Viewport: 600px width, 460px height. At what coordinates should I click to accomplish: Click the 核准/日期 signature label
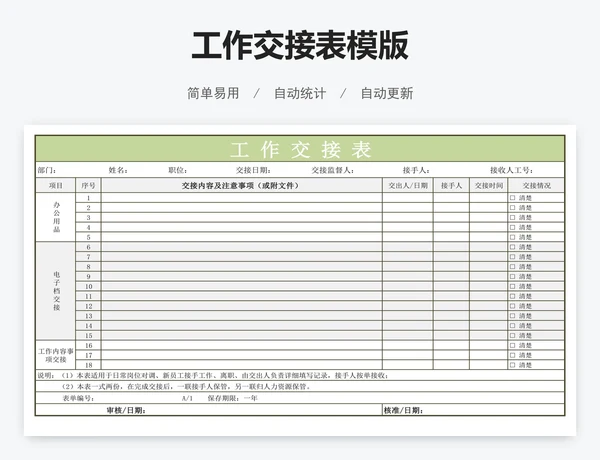(403, 411)
